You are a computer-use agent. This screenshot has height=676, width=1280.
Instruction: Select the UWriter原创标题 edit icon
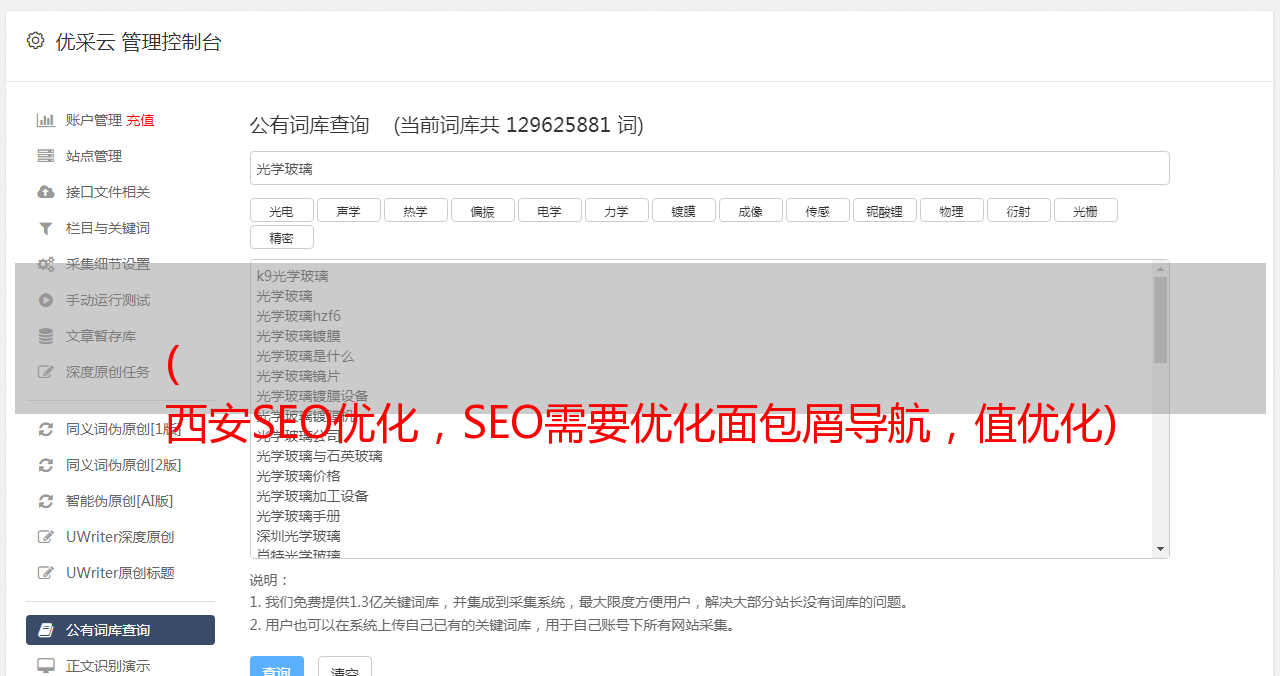pyautogui.click(x=46, y=573)
